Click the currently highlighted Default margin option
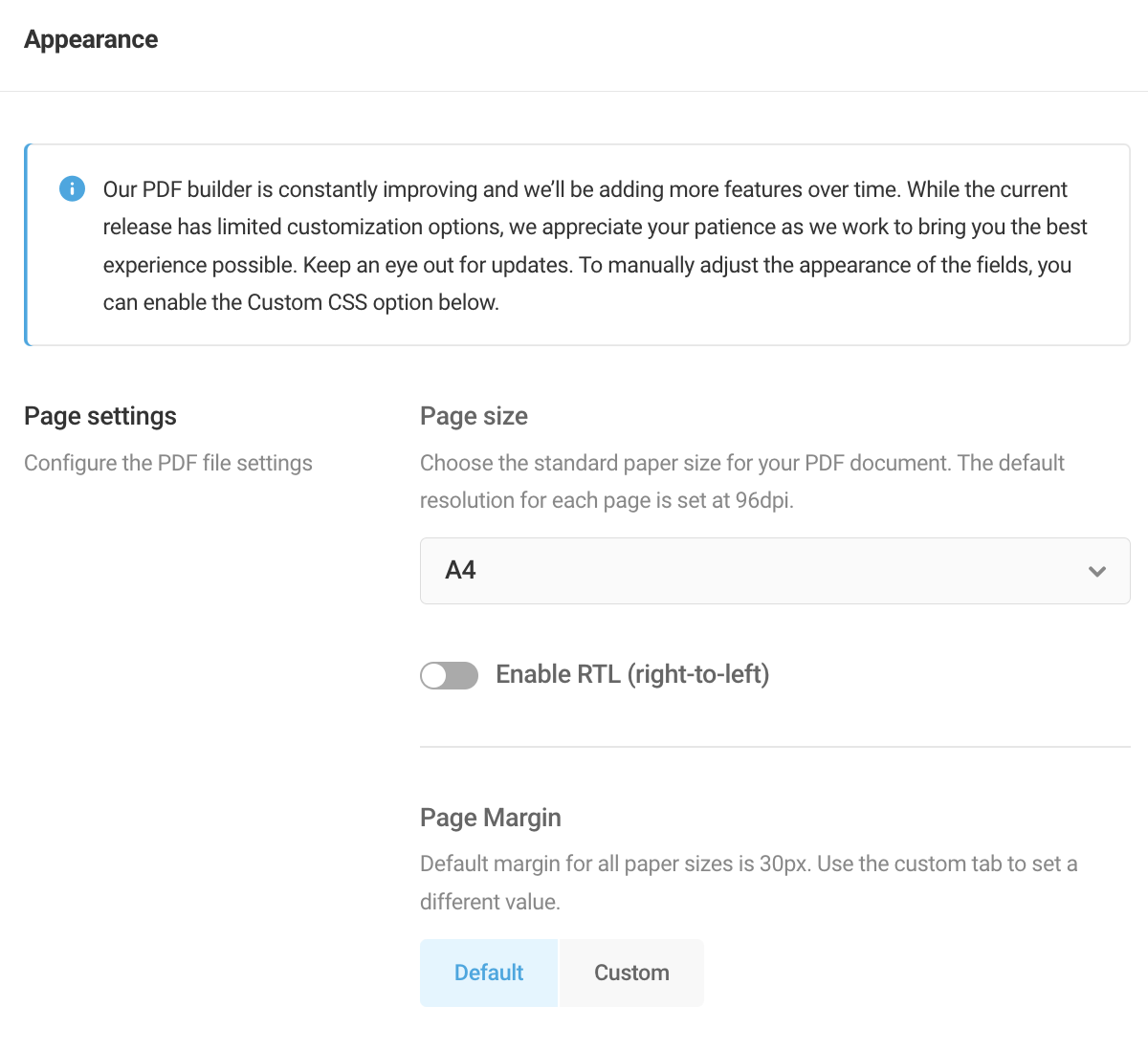The height and width of the screenshot is (1050, 1148). (488, 973)
